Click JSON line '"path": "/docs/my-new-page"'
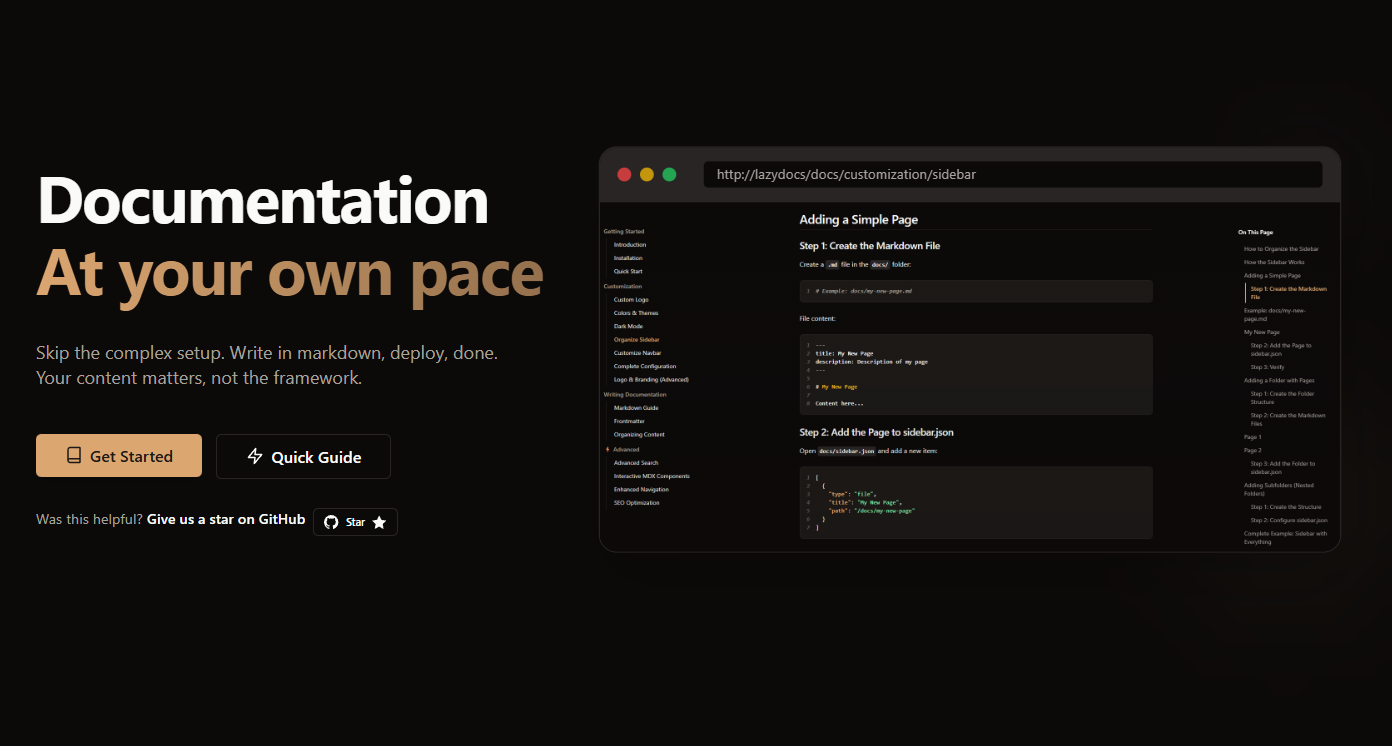The width and height of the screenshot is (1392, 746). pyautogui.click(x=872, y=510)
